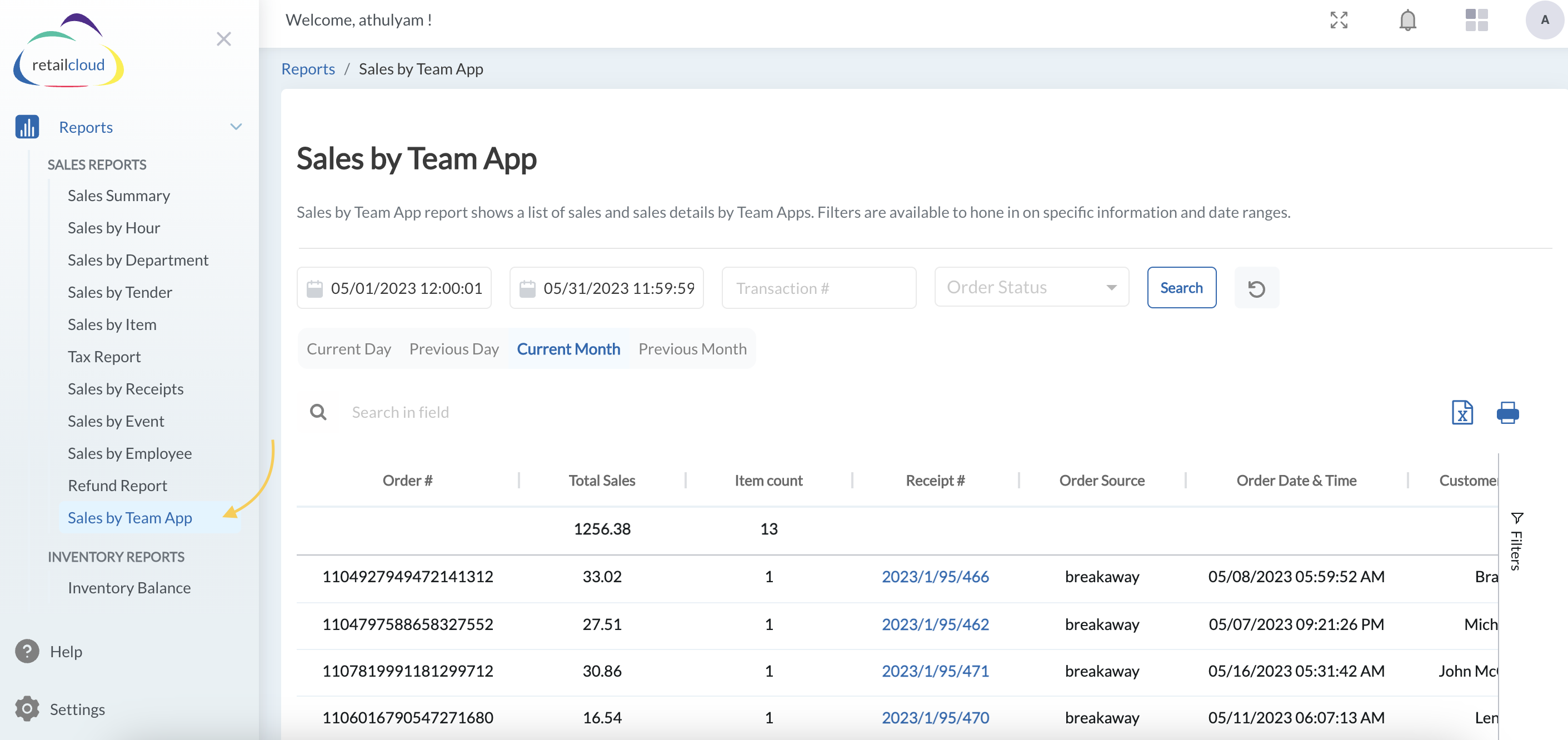Click order number 1107819991181299712
This screenshot has height=740, width=1568.
(407, 671)
